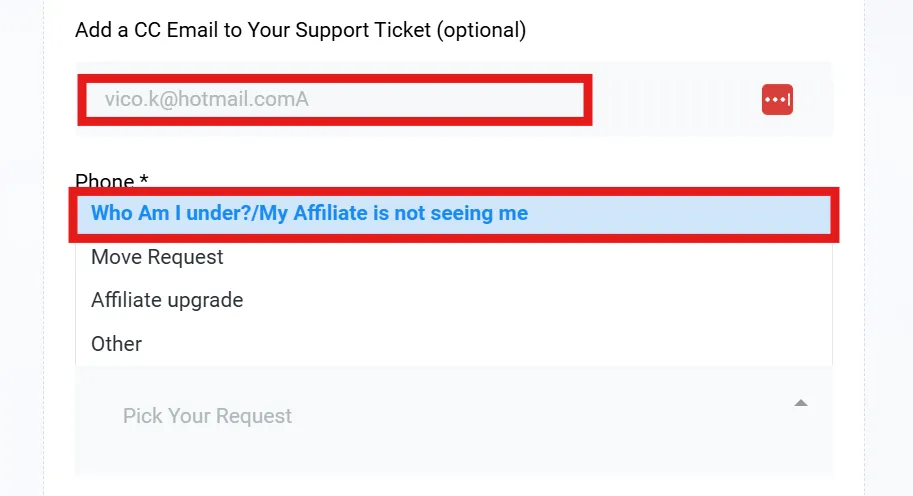
Task: Click empty space right of the Affiliate upgrade text
Action: point(536,300)
